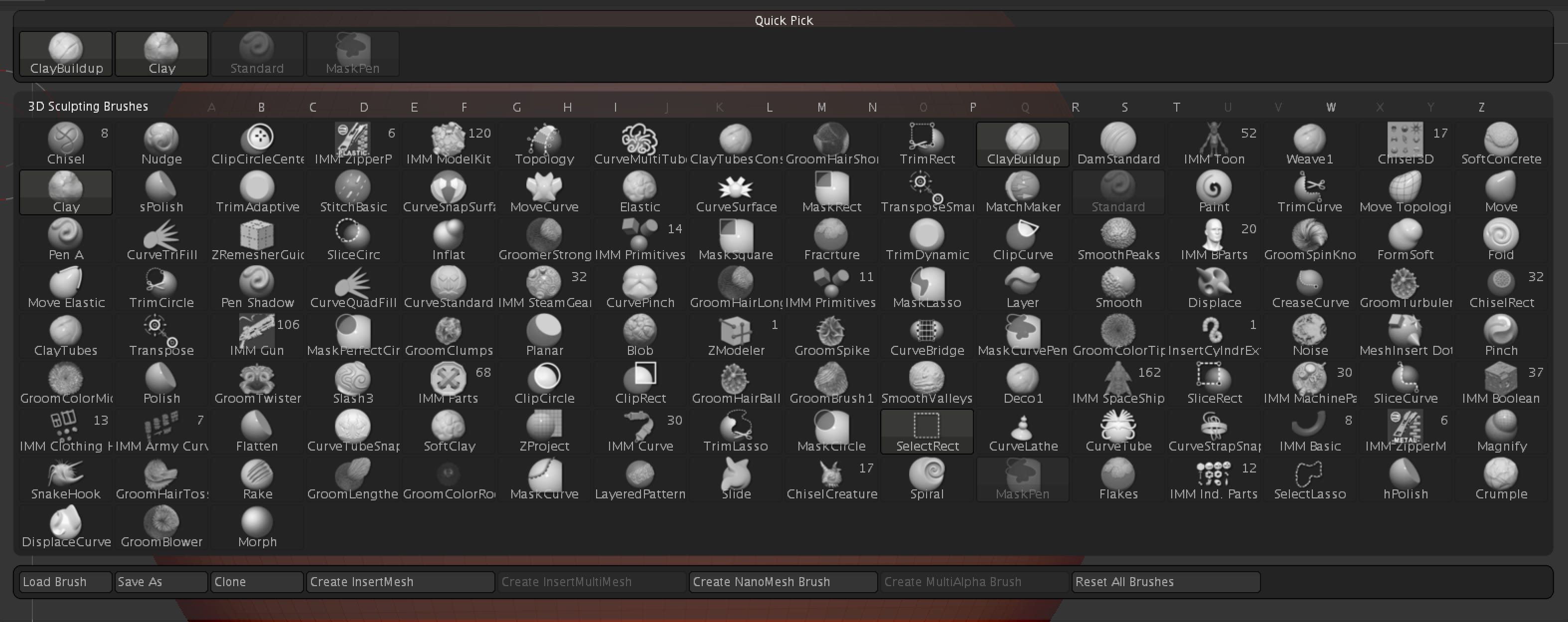Select the GroomBlower brush
Screen dimensions: 1568x622
(161, 528)
